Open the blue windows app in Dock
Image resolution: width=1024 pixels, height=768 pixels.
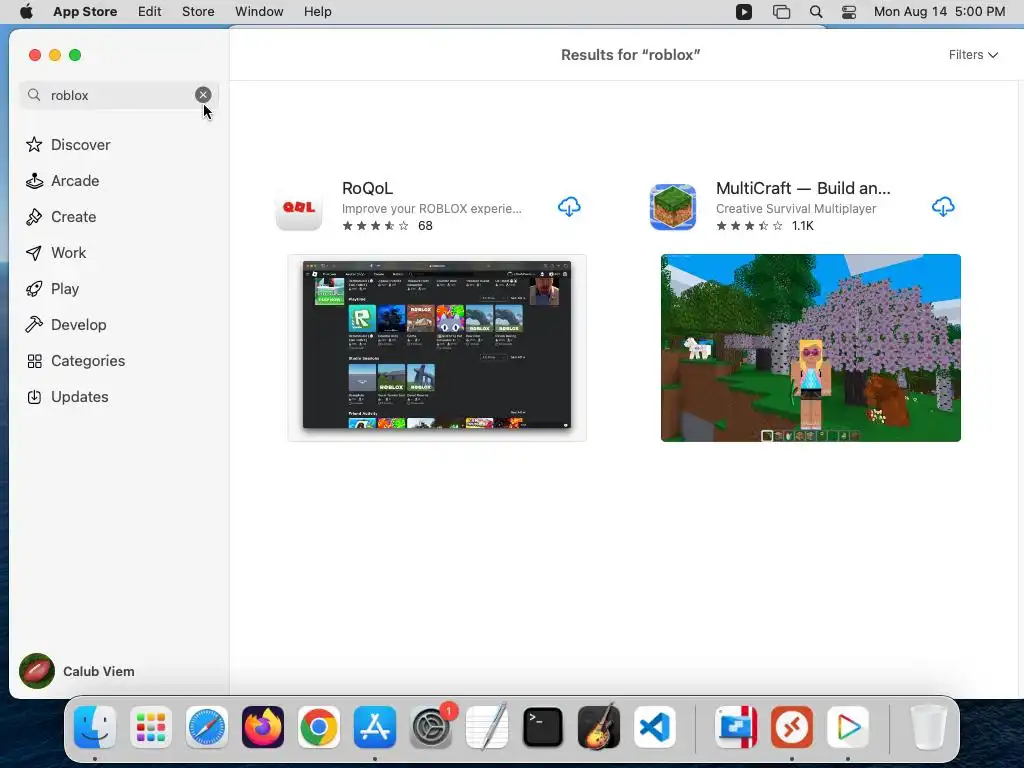[x=736, y=727]
